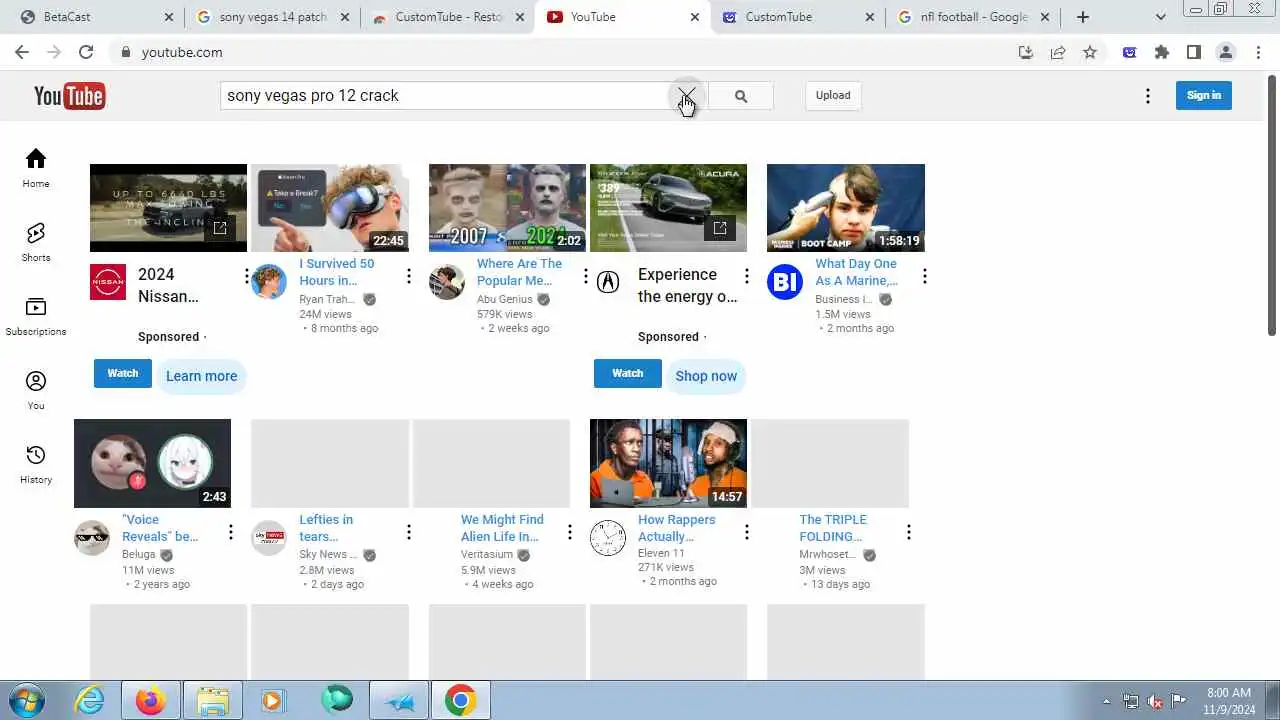This screenshot has width=1280, height=720.
Task: Launch Internet Explorer from taskbar
Action: click(x=90, y=700)
